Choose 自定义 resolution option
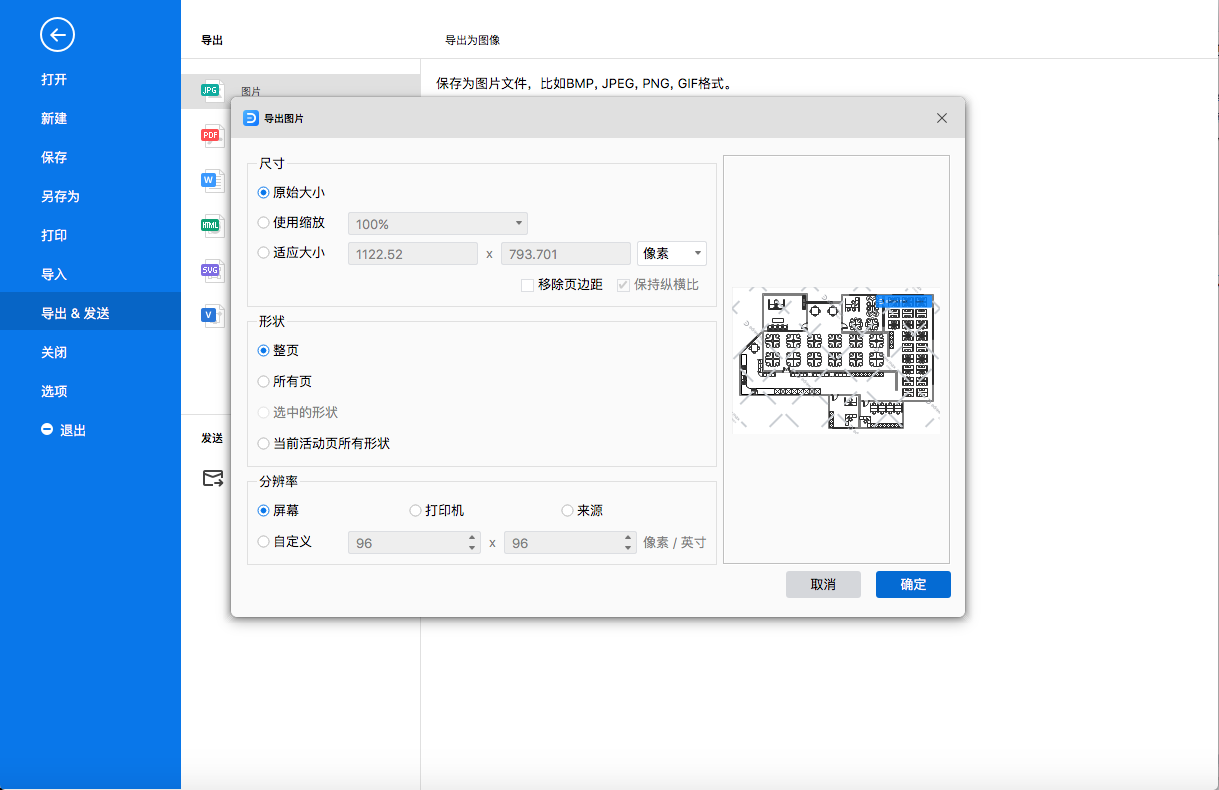1219x790 pixels. 264,542
